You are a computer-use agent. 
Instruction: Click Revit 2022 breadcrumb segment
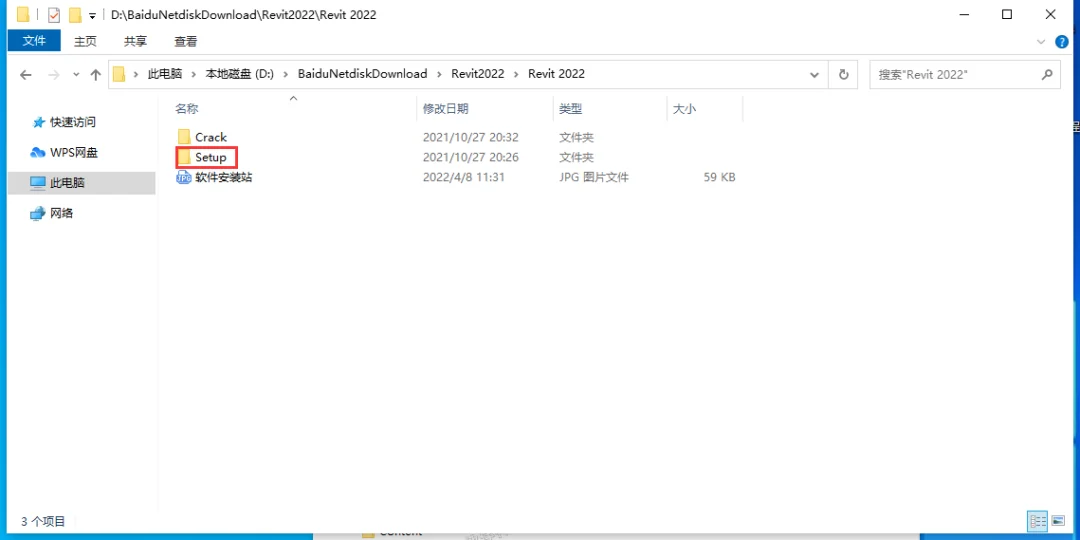557,74
